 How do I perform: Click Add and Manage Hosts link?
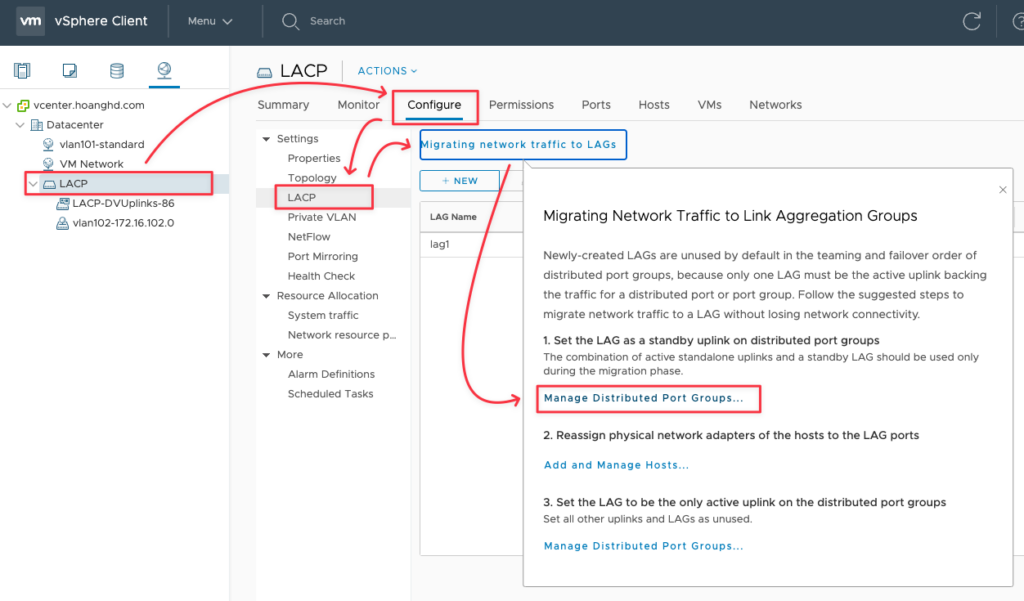(616, 465)
